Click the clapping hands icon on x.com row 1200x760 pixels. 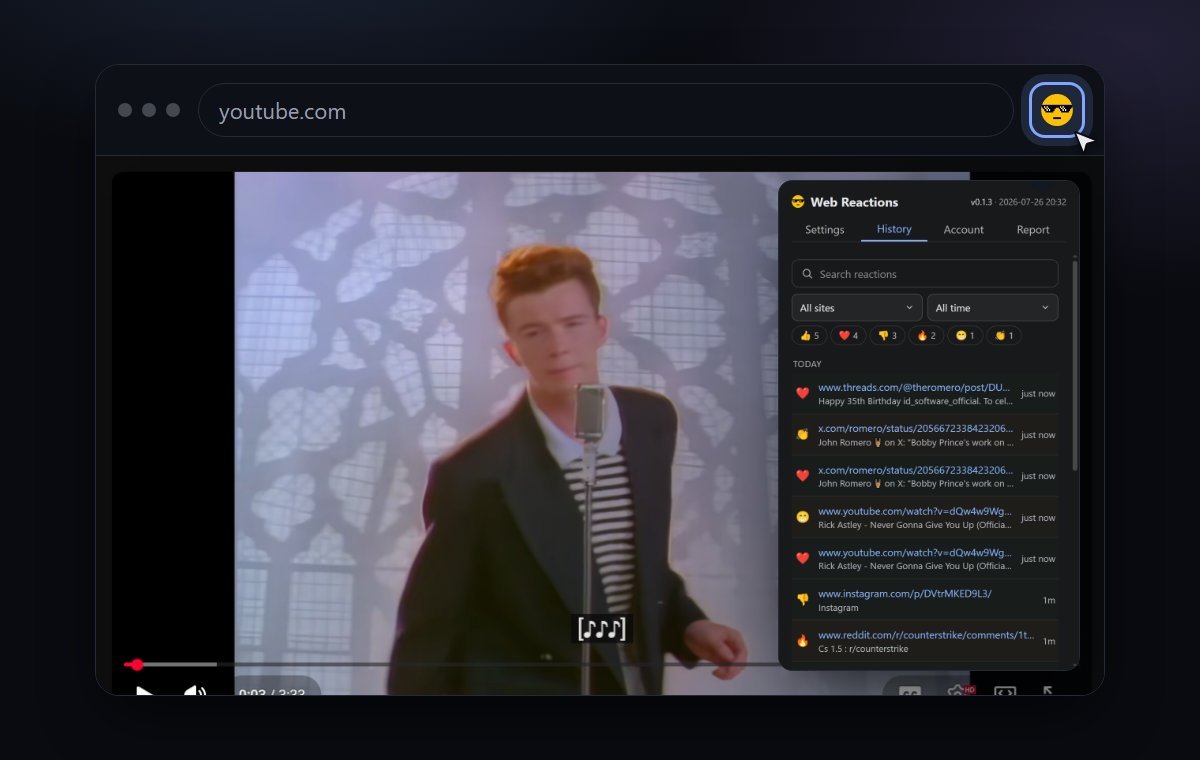tap(802, 435)
